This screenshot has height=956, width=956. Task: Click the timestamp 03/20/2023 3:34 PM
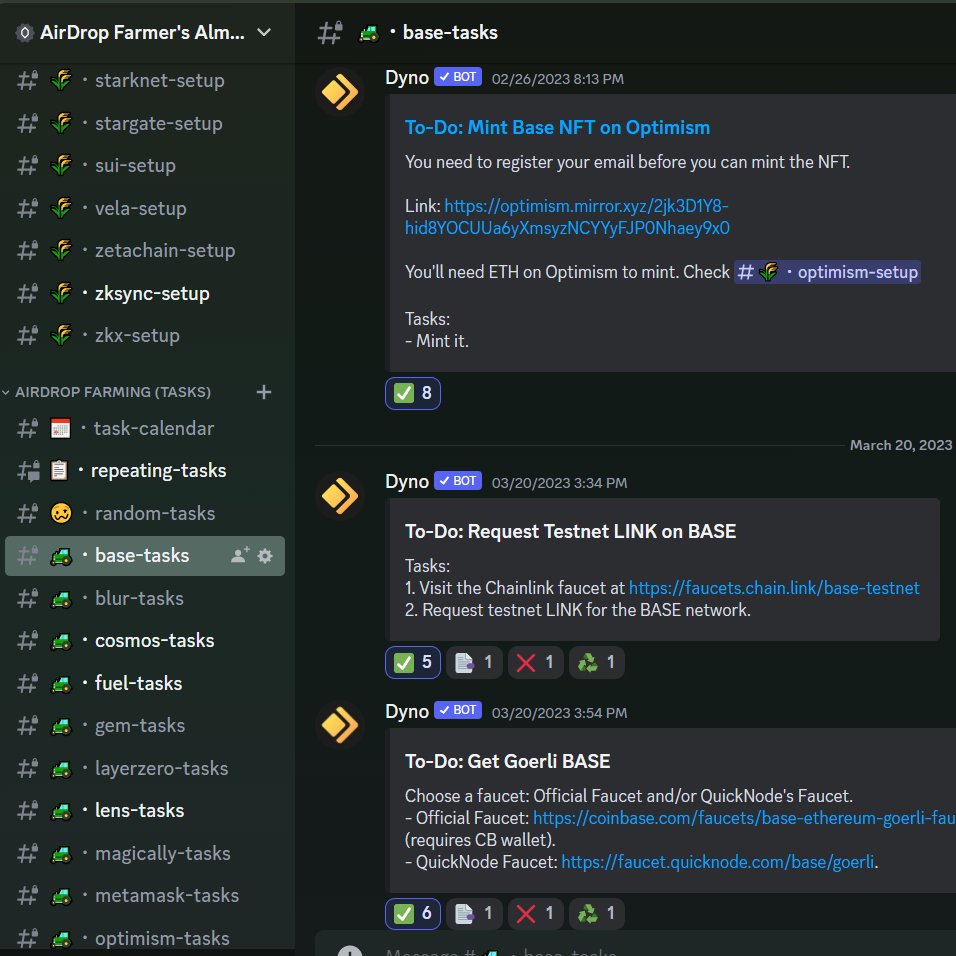559,483
